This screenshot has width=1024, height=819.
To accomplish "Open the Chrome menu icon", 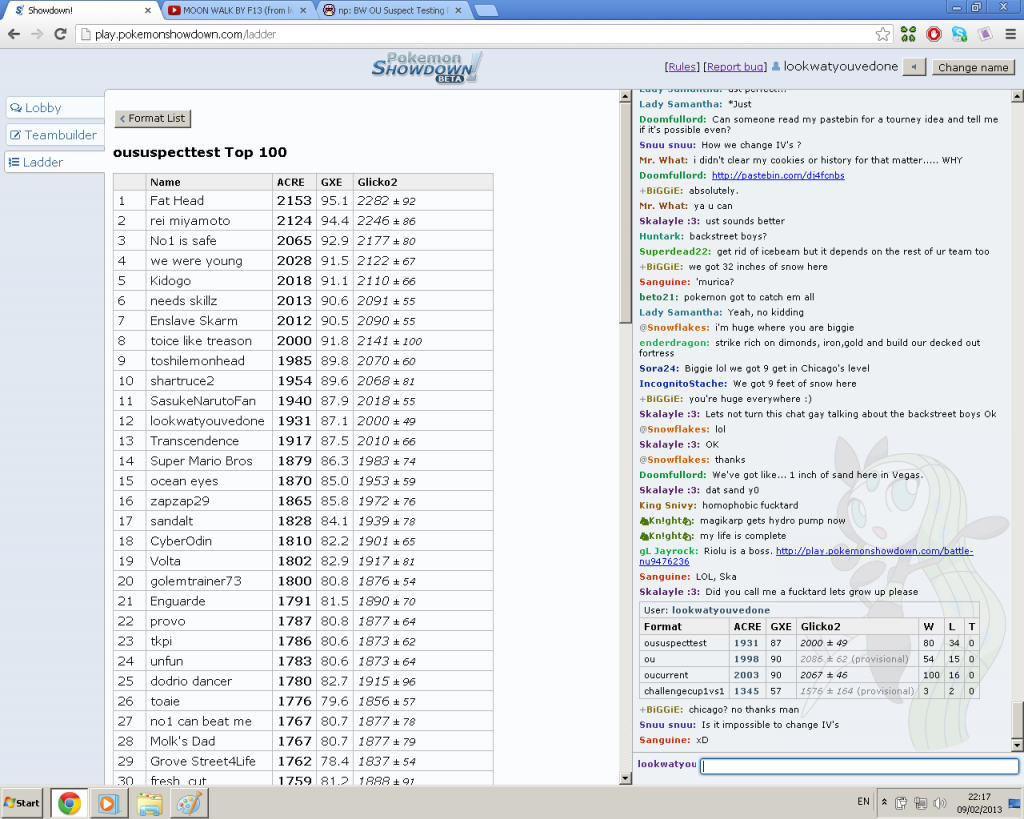I will 1009,34.
